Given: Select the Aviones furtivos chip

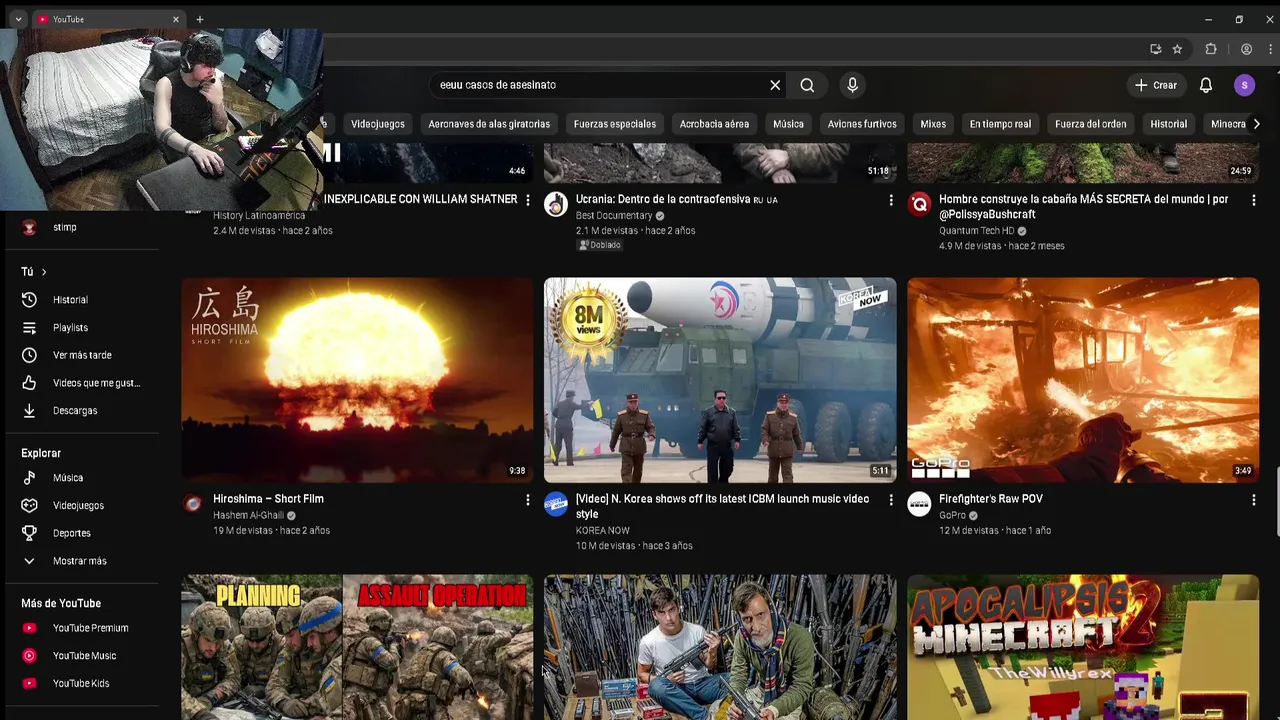Looking at the screenshot, I should point(862,124).
